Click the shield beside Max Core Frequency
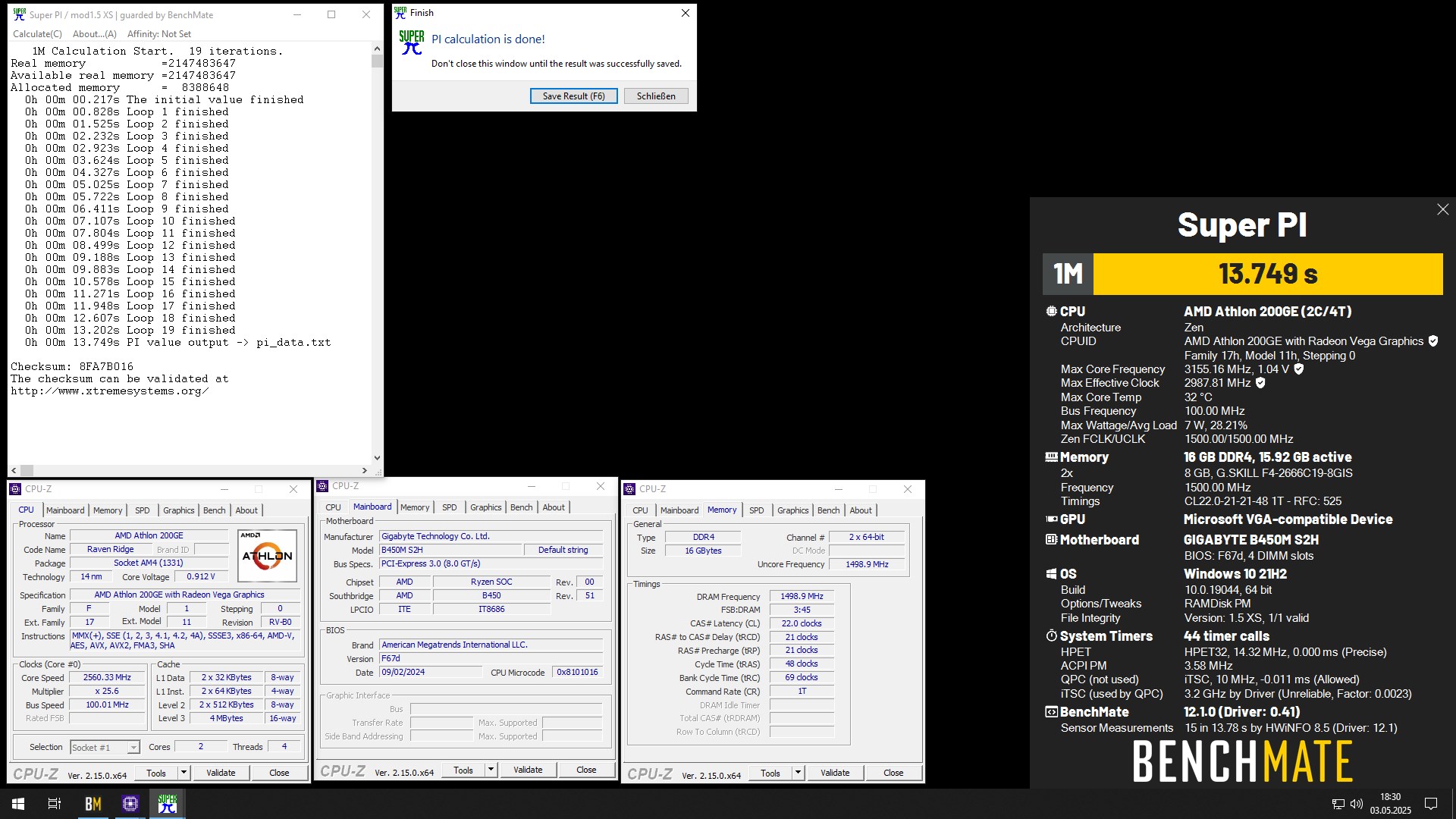Viewport: 1456px width, 819px height. click(1298, 369)
